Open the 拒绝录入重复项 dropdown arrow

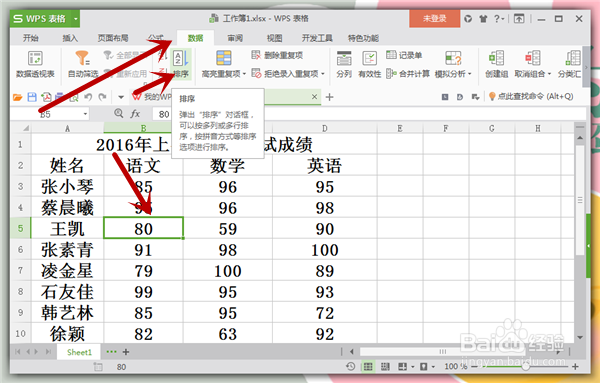[323, 74]
